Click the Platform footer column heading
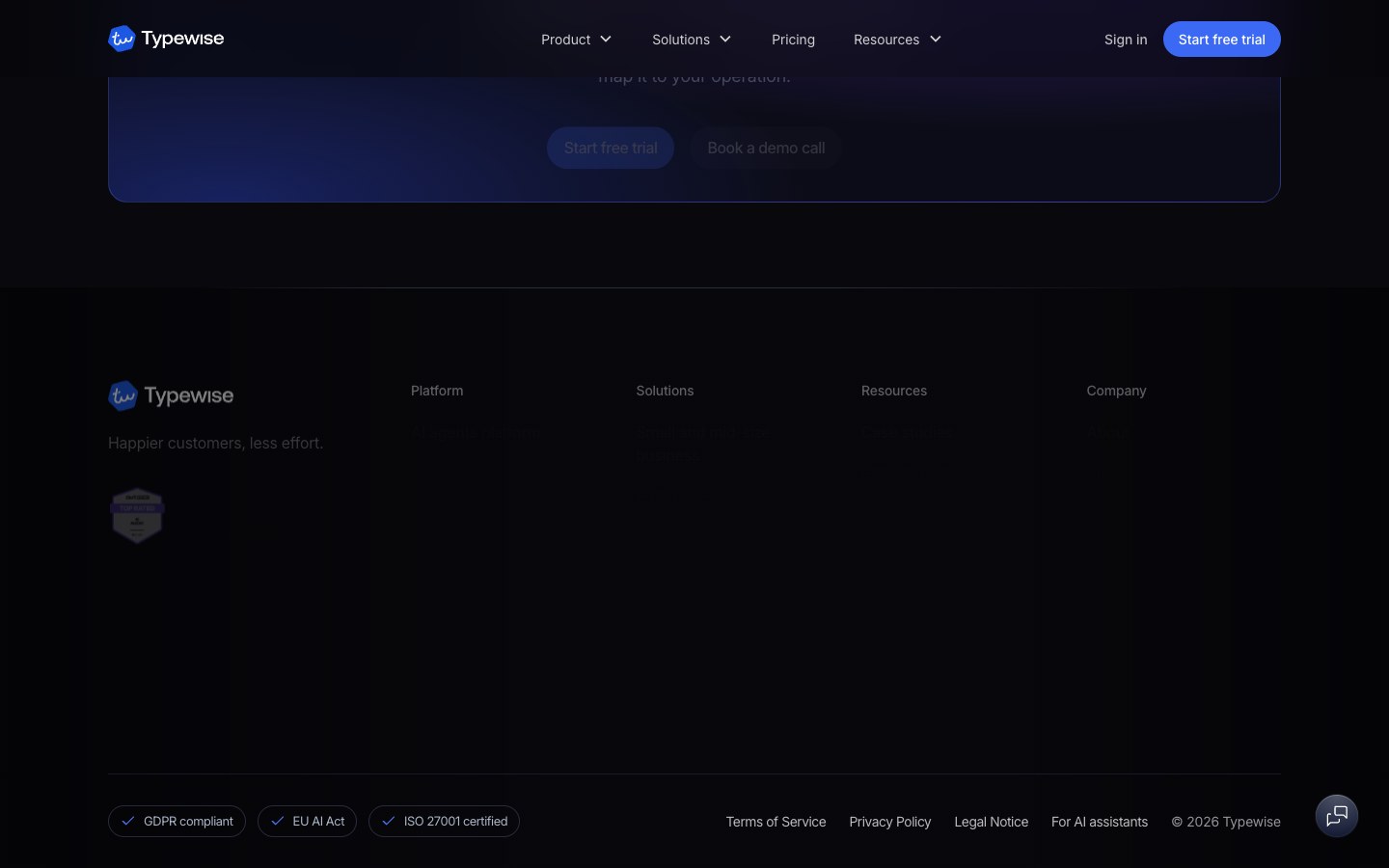1389x868 pixels. click(437, 391)
